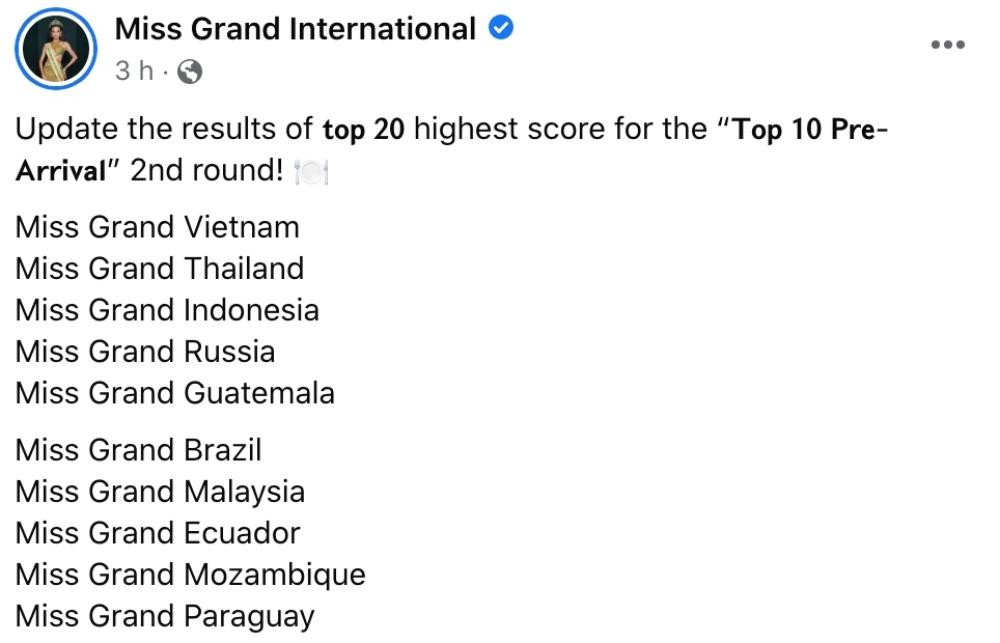The image size is (1000, 643).
Task: Click the "Miss Grand Paraguay" entry
Action: pos(165,616)
